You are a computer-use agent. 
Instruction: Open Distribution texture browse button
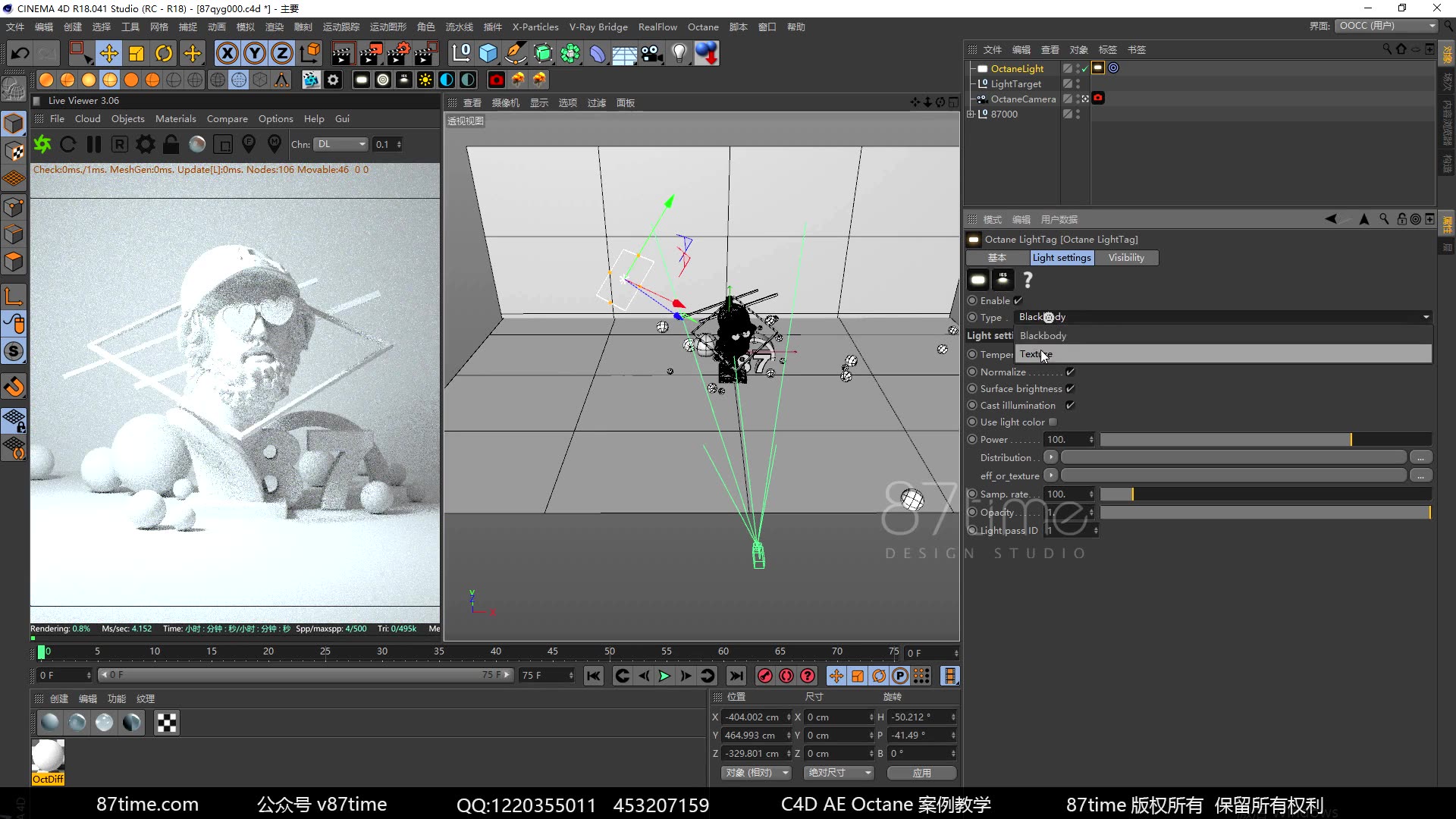pos(1420,457)
